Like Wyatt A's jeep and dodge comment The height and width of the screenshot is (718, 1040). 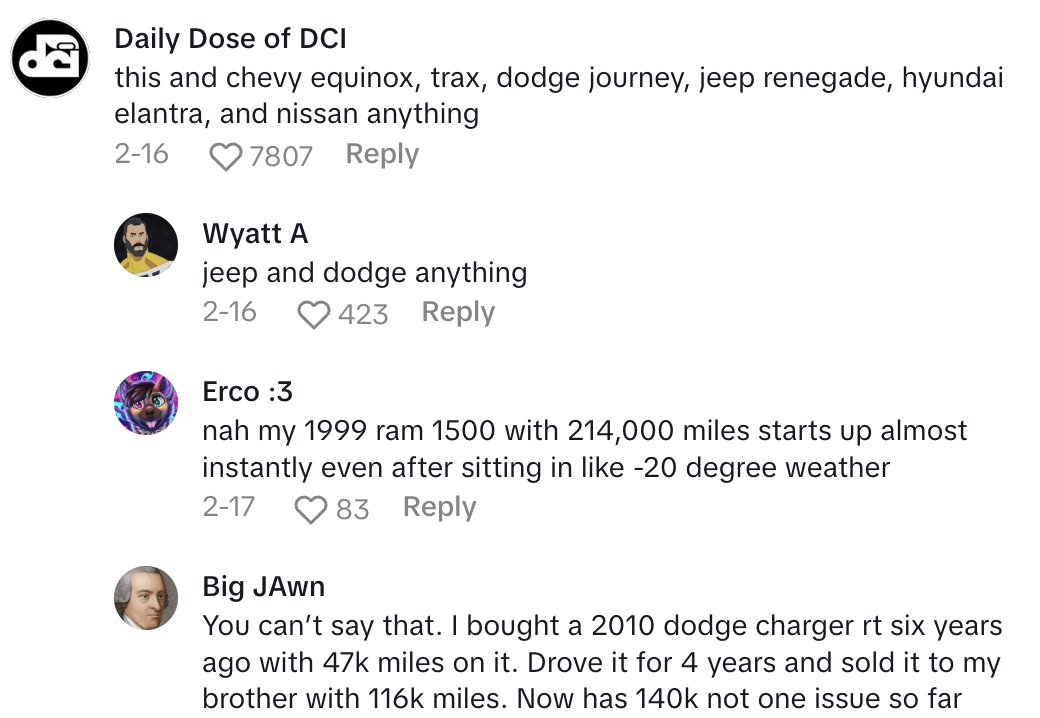[x=314, y=314]
